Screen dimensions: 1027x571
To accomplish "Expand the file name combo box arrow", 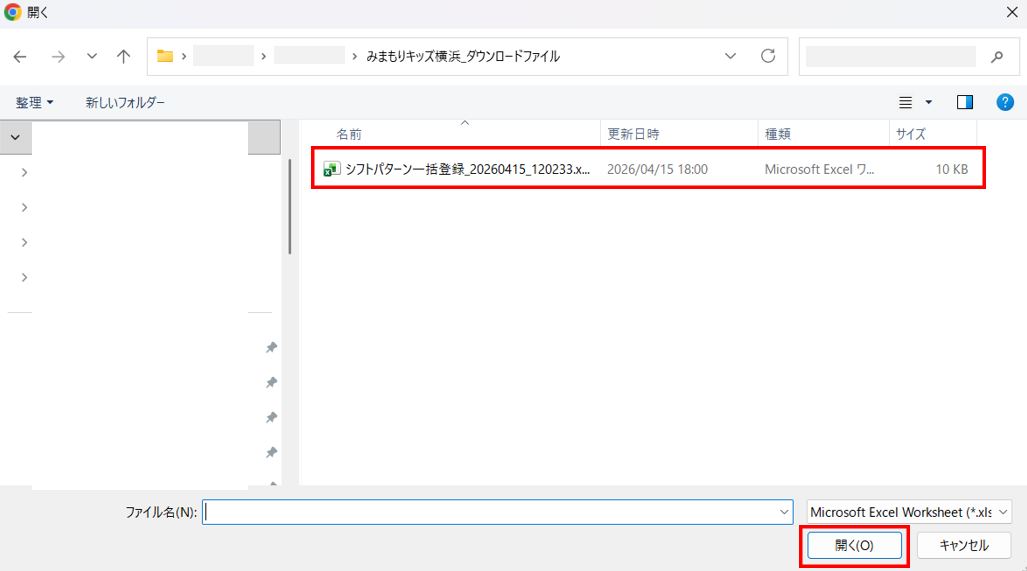I will click(784, 512).
